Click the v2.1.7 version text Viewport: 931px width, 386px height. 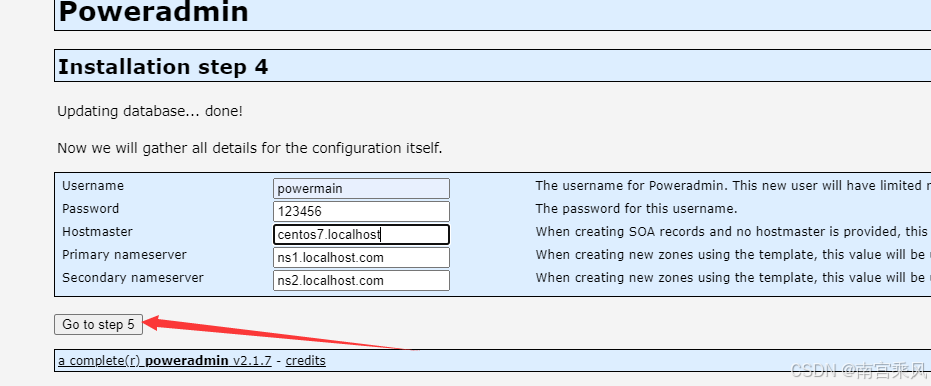(x=252, y=360)
